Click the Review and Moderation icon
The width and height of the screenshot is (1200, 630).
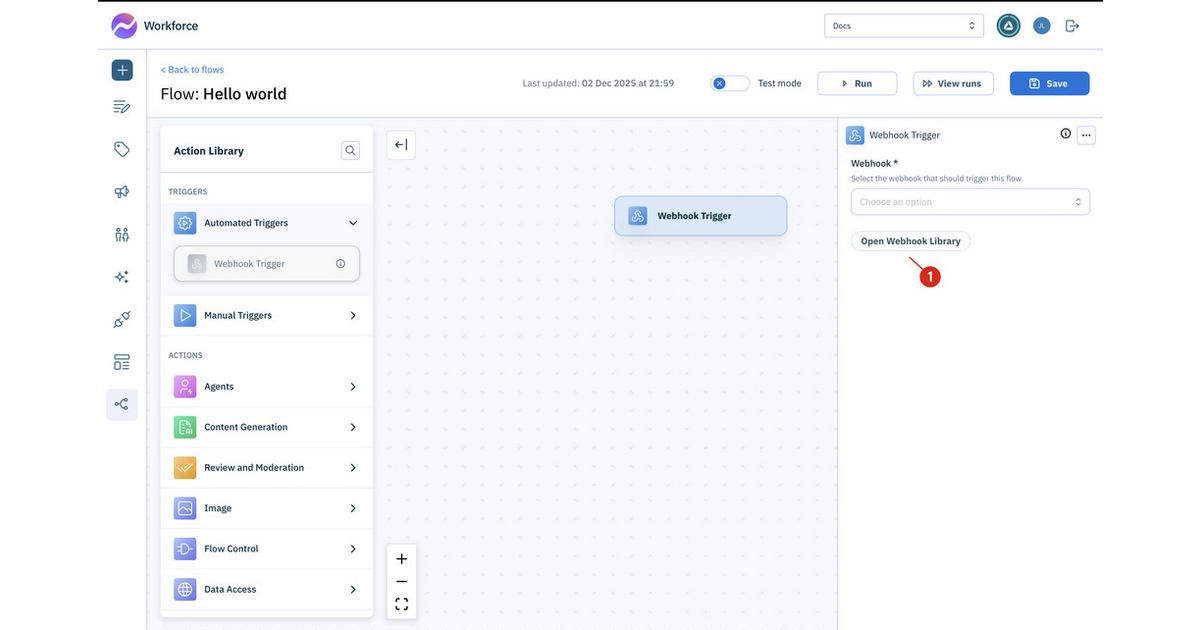185,468
